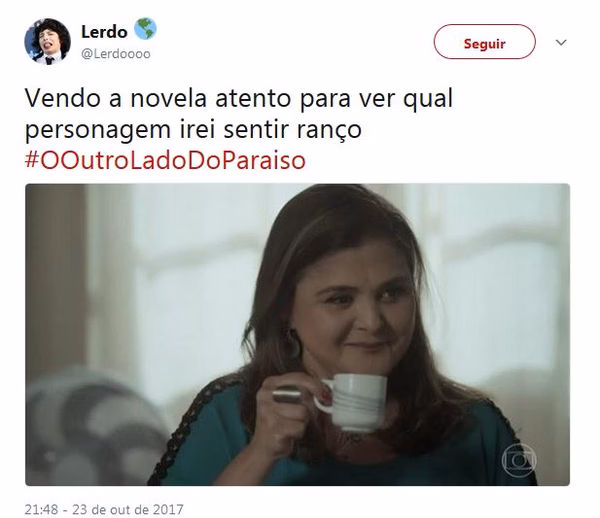Open Lerdo's profile picture avatar

(x=47, y=41)
